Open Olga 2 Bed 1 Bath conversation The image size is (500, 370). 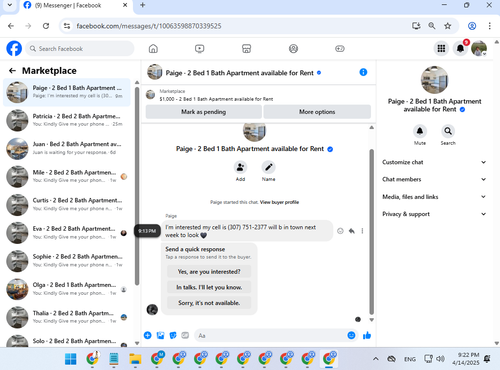[67, 289]
